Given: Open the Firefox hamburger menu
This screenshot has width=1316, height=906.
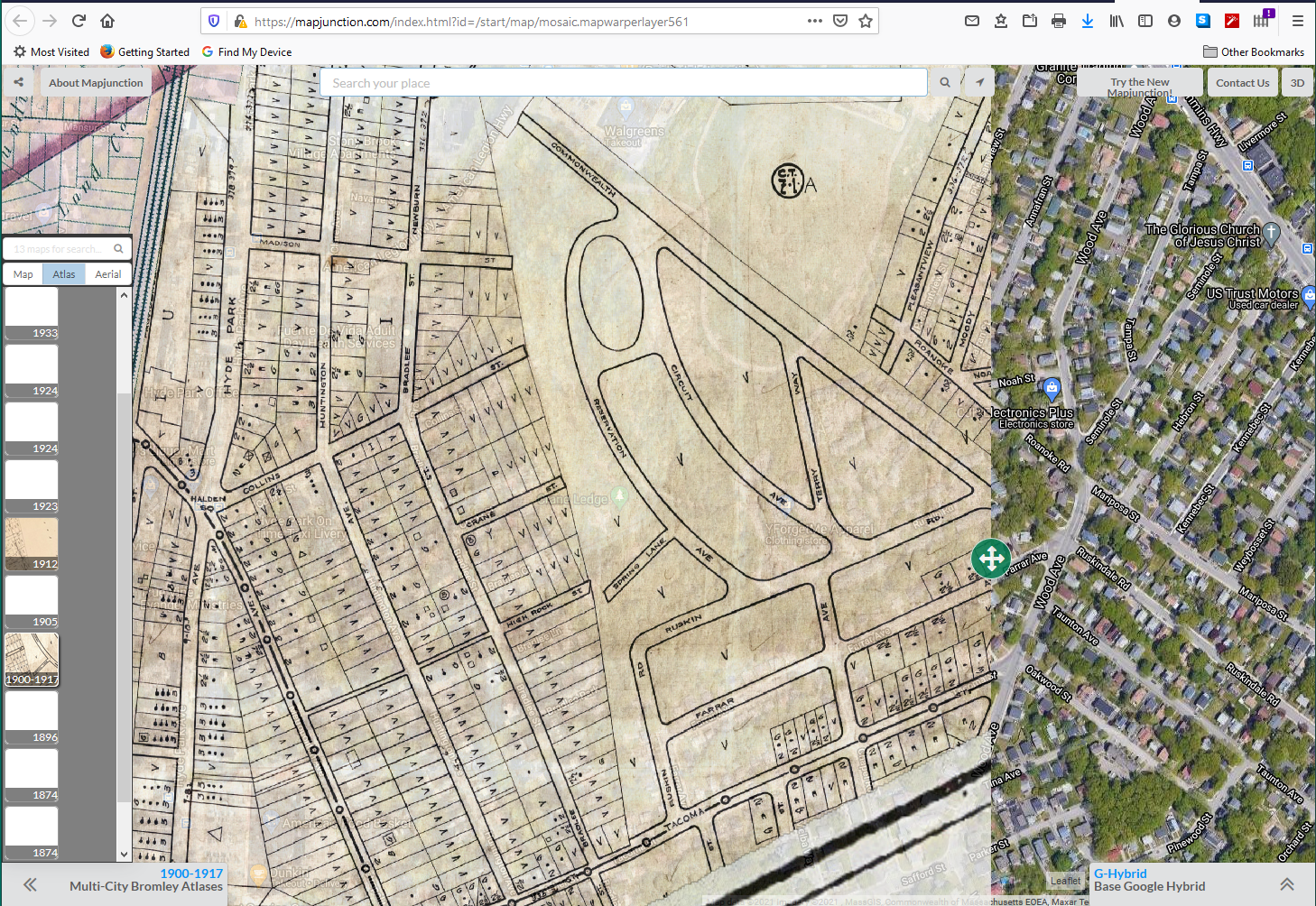Looking at the screenshot, I should pos(1297,21).
